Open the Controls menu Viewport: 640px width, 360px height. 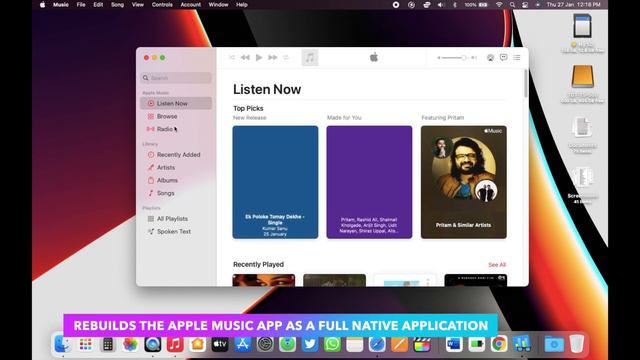click(x=162, y=5)
